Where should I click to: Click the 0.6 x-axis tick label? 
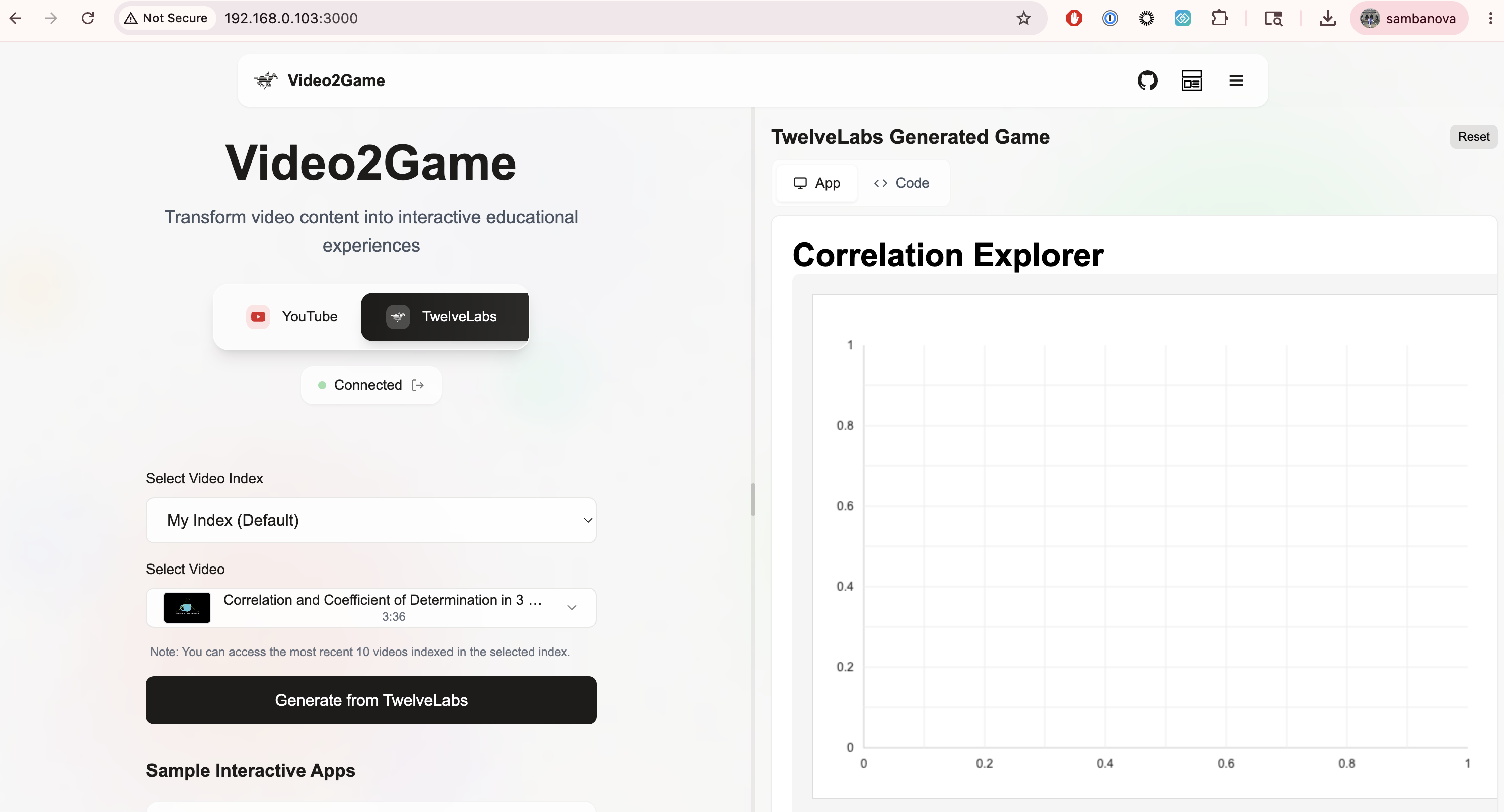1226,764
